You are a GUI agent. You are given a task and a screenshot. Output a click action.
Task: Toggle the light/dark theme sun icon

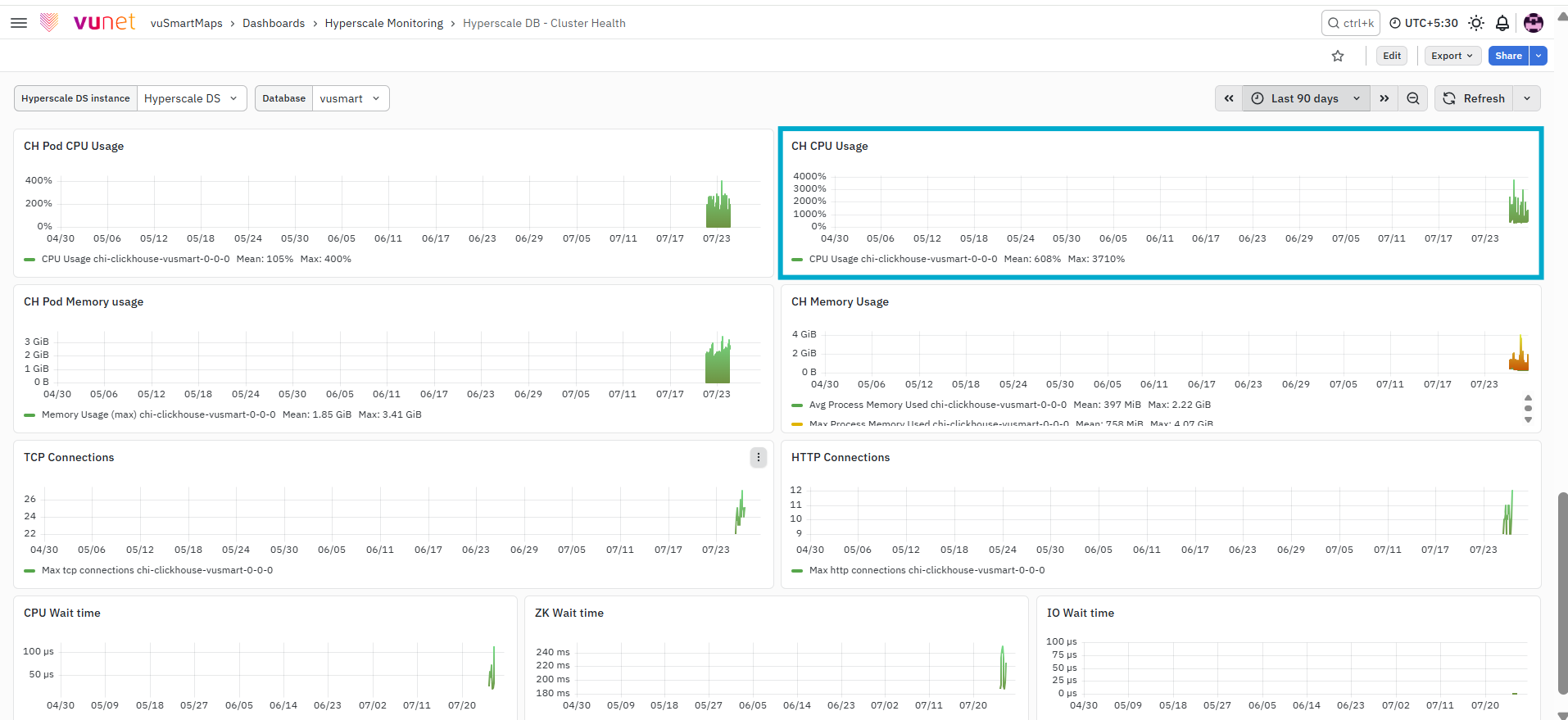coord(1476,23)
